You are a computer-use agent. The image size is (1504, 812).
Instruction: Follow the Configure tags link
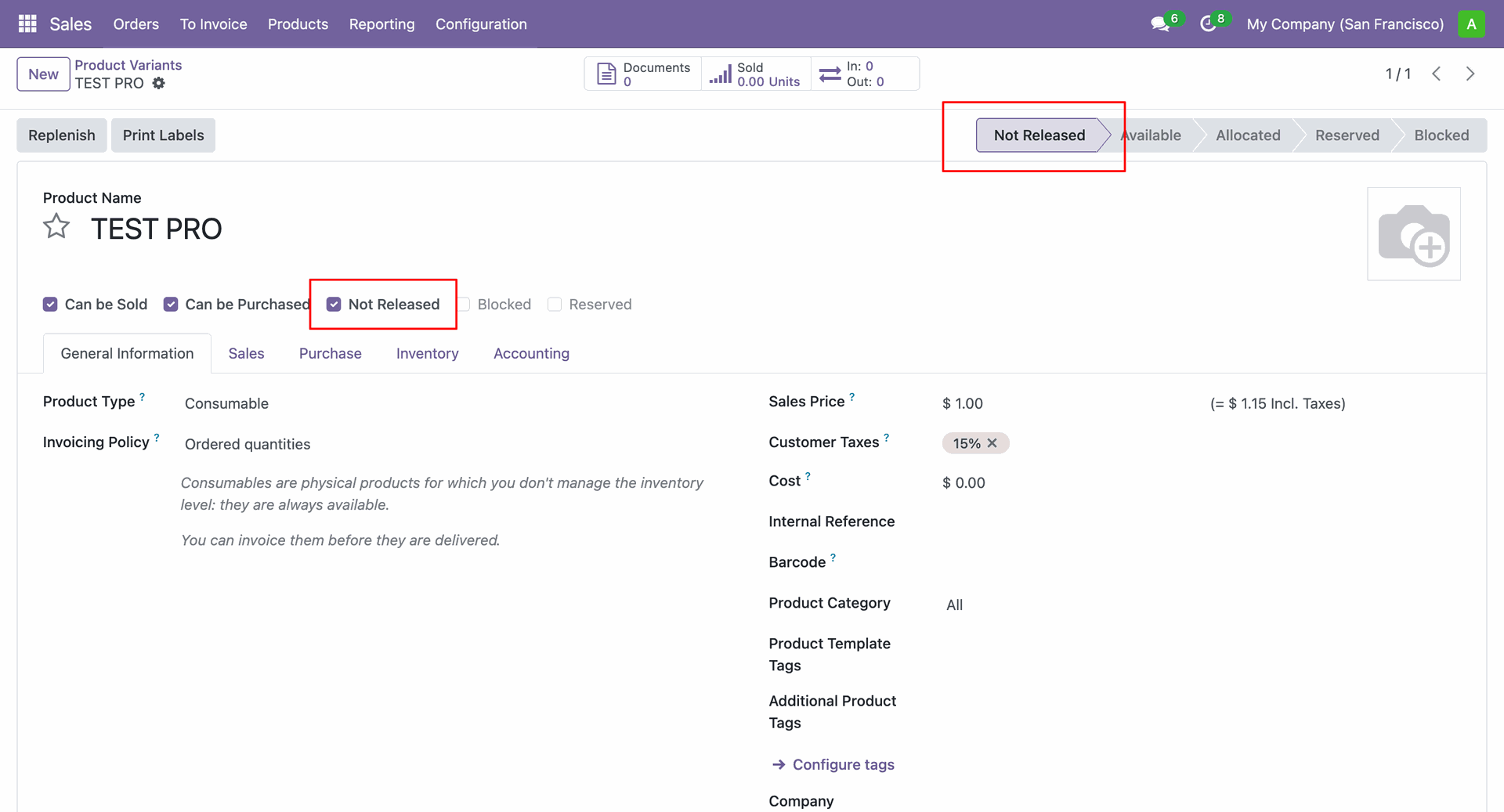pyautogui.click(x=843, y=765)
